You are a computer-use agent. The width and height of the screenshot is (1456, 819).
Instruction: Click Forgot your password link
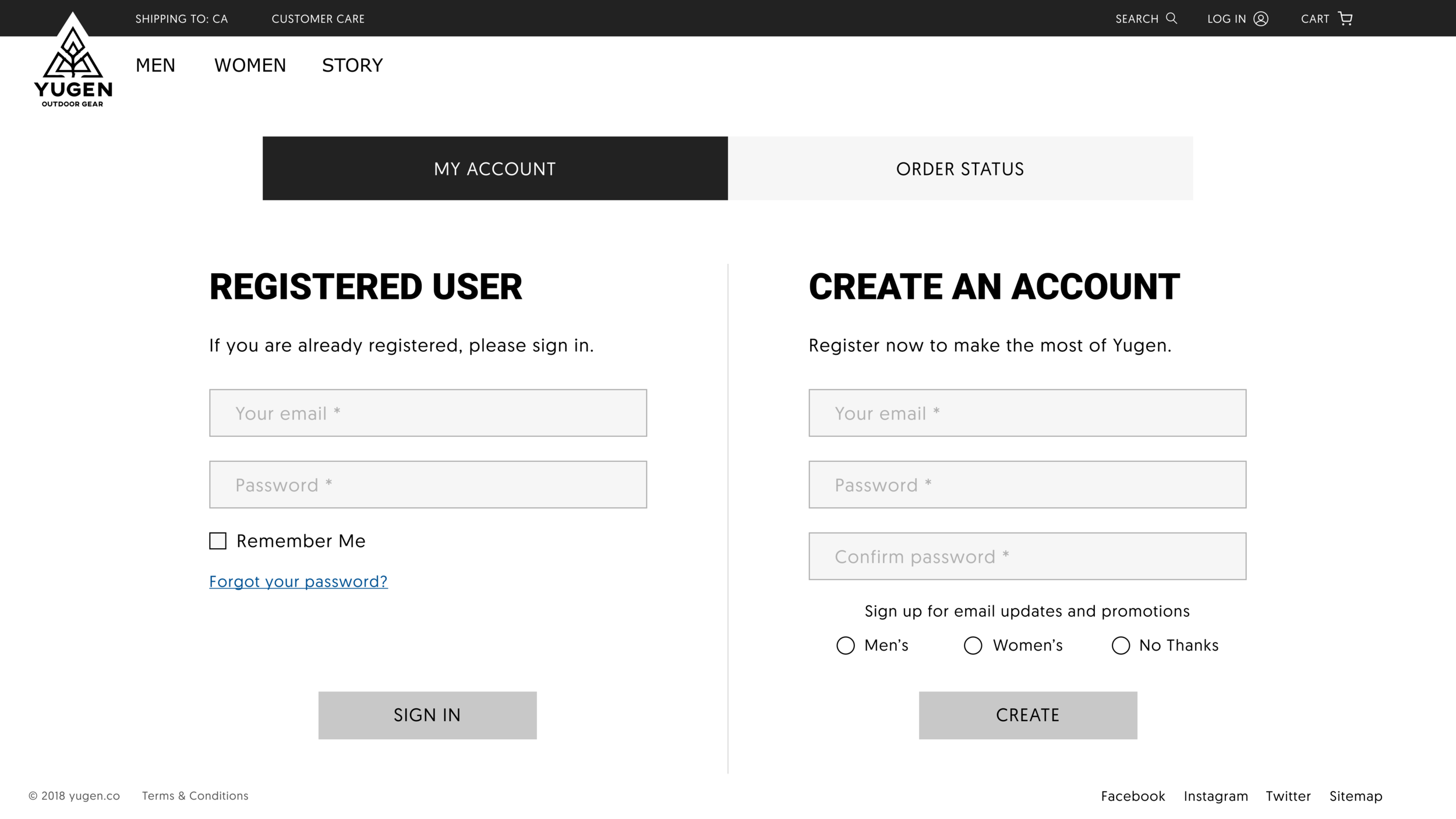coord(298,581)
